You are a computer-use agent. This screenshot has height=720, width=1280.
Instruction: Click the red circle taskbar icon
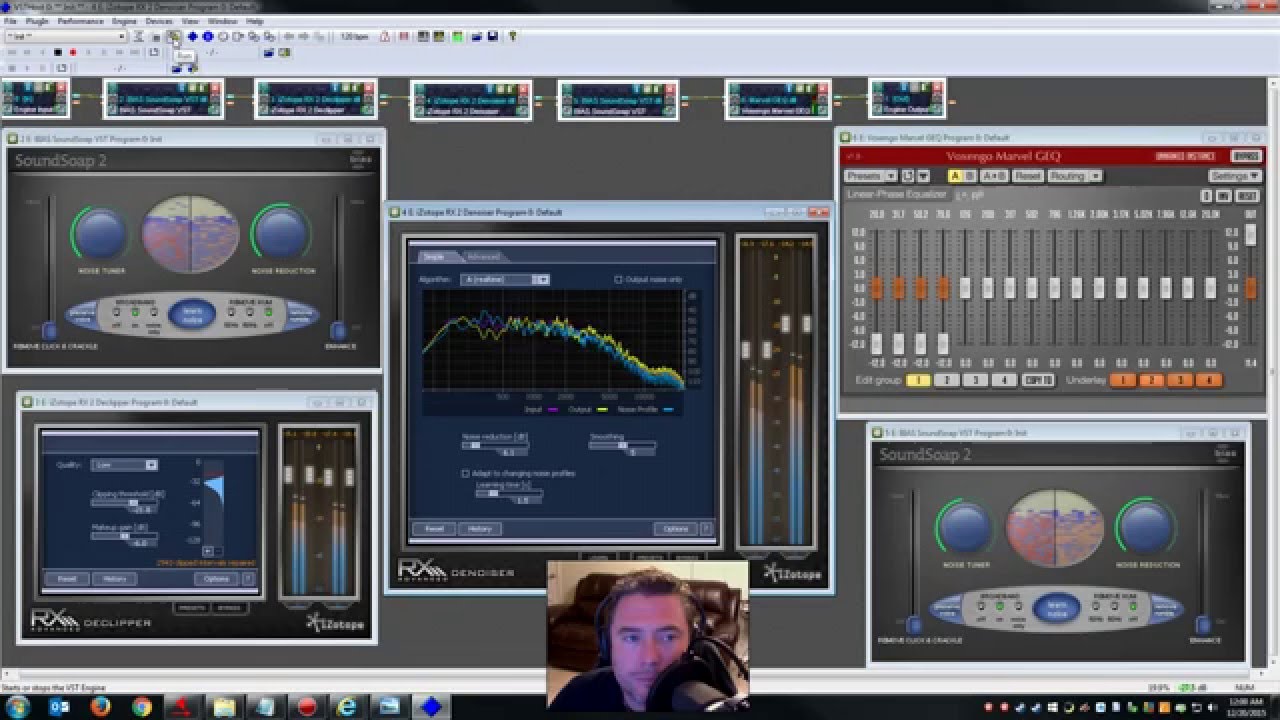click(x=306, y=706)
